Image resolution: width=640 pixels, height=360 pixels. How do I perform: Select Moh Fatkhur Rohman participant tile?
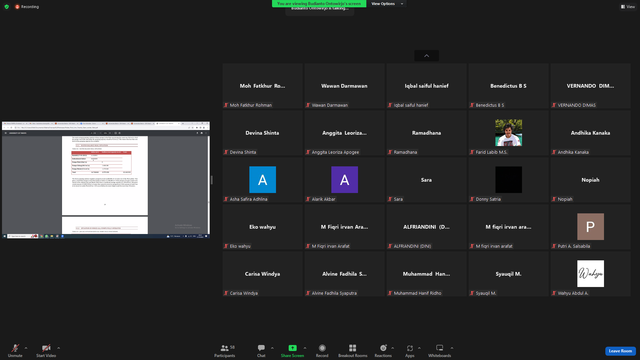coord(262,86)
